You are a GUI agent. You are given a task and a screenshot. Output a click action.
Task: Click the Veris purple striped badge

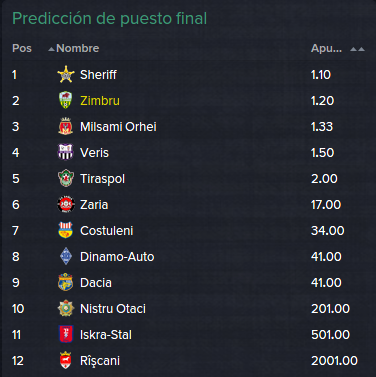(66, 152)
